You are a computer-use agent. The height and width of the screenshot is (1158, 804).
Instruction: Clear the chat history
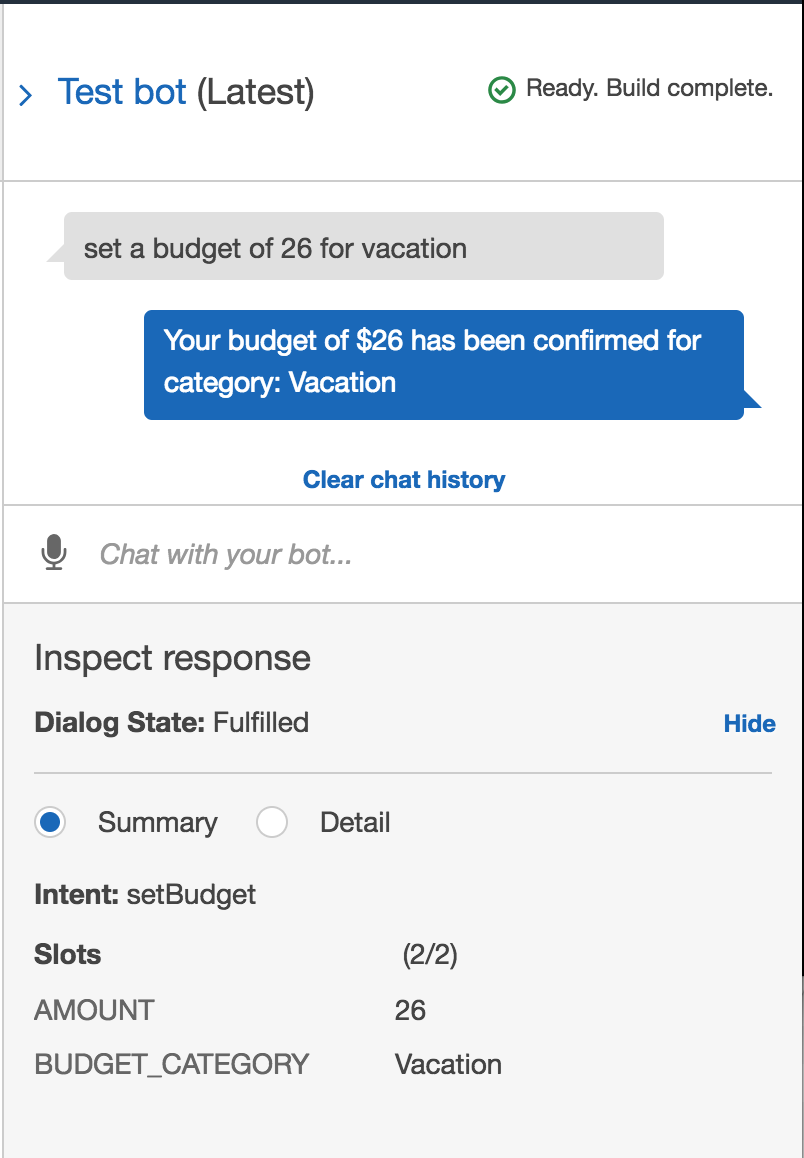404,480
